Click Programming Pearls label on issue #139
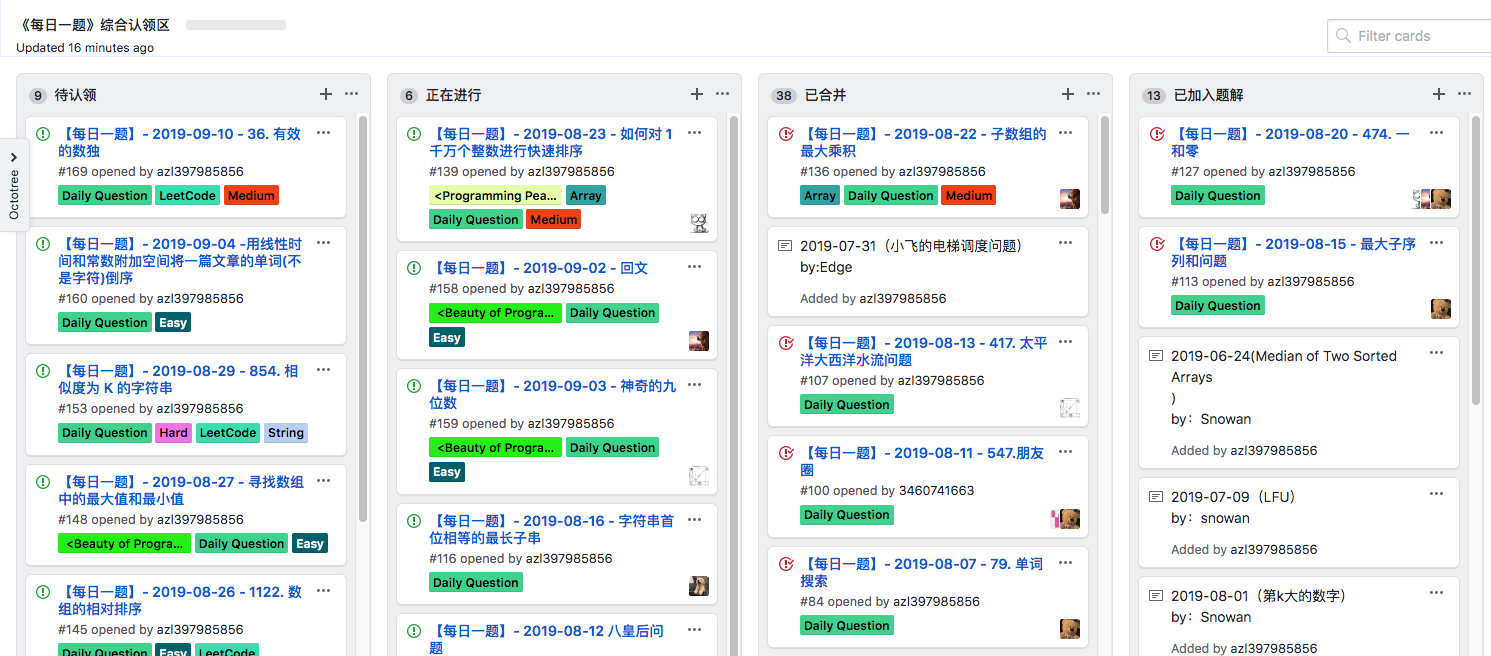This screenshot has width=1491, height=656. click(496, 196)
